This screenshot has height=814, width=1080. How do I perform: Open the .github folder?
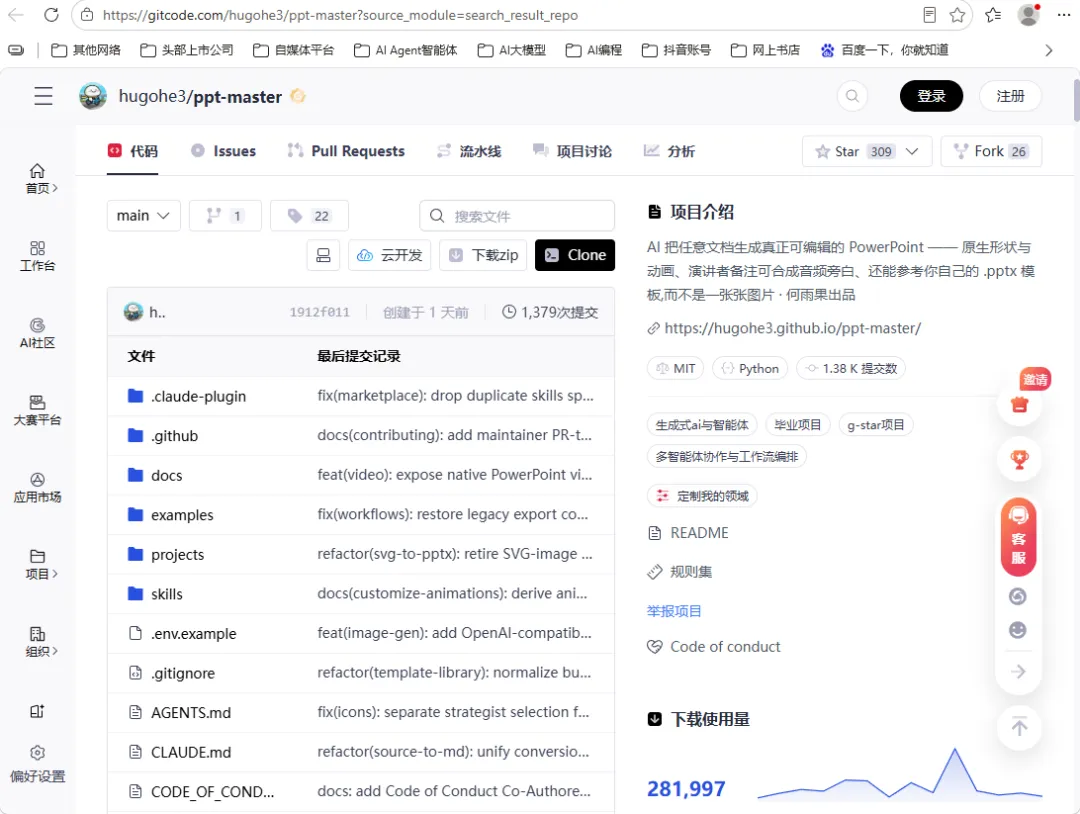click(x=174, y=436)
